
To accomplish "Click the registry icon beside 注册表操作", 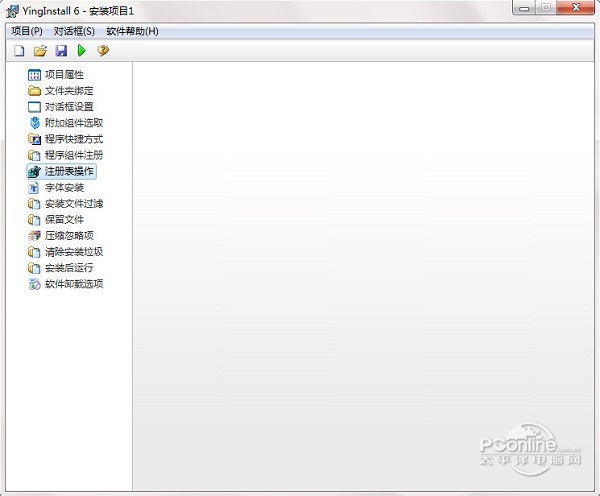I will 34,171.
